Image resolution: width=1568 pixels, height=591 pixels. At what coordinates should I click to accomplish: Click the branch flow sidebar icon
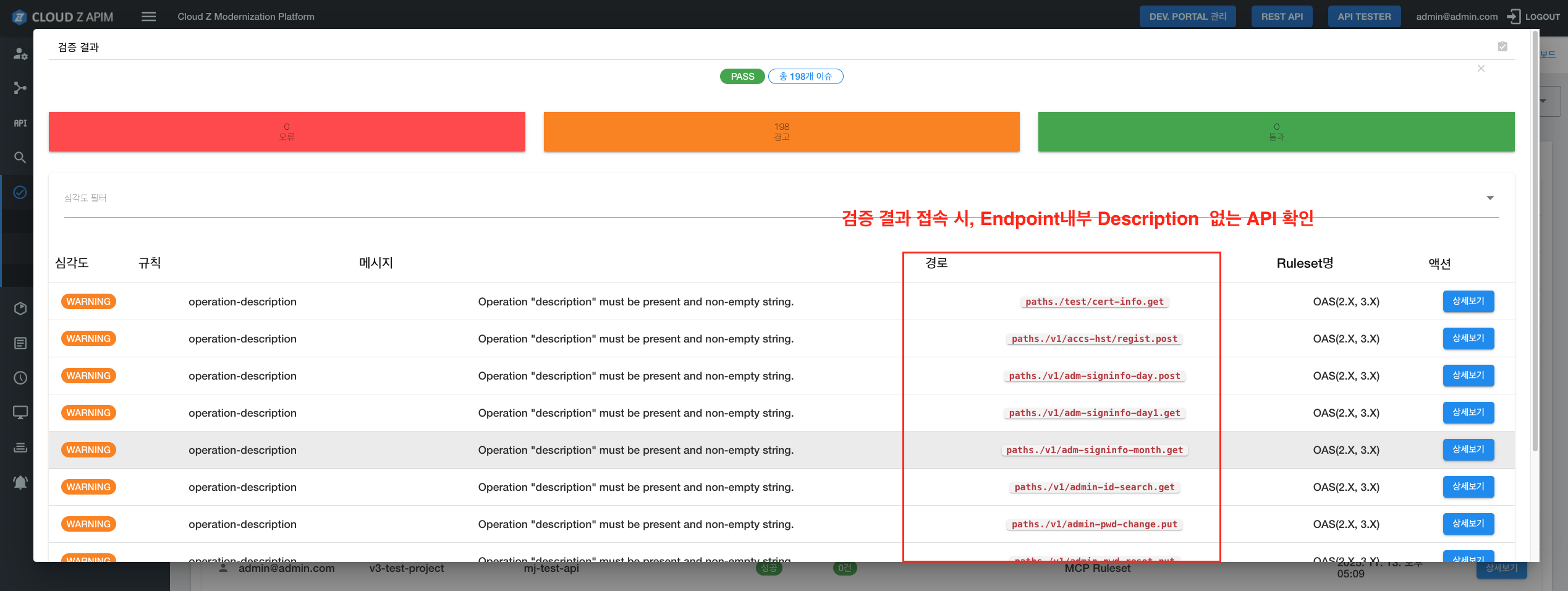point(20,88)
